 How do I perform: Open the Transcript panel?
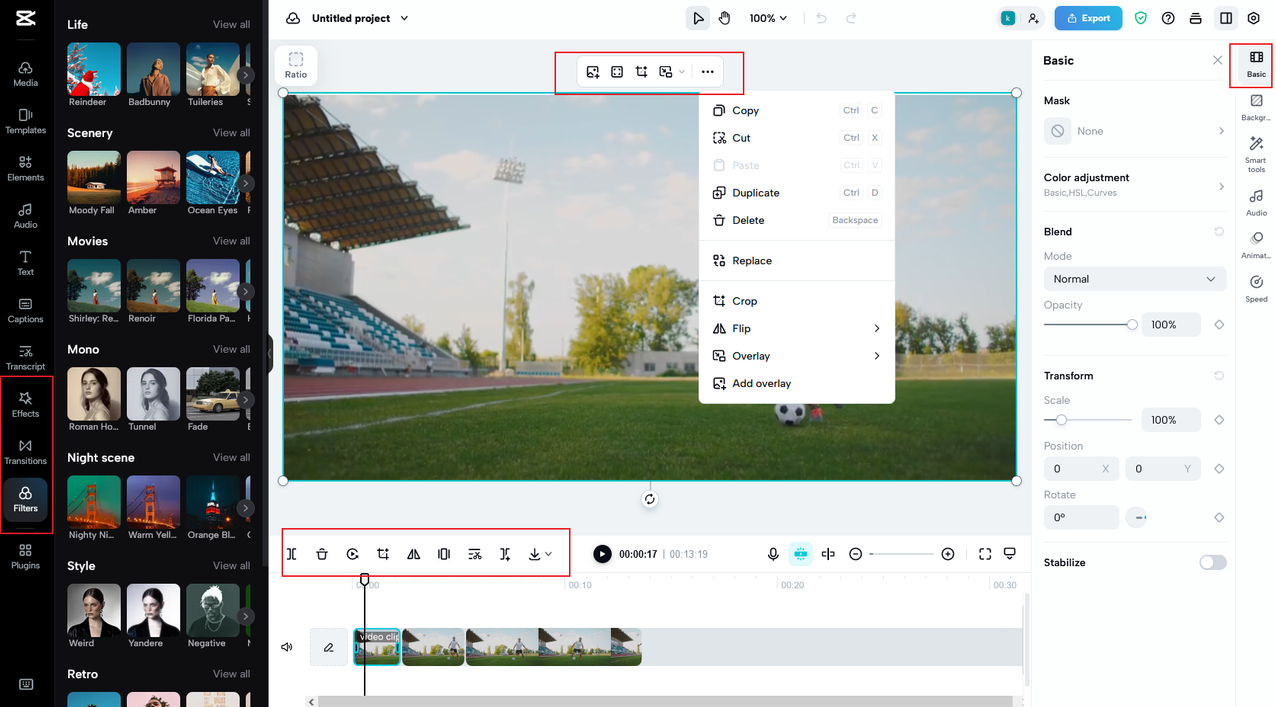pos(26,357)
